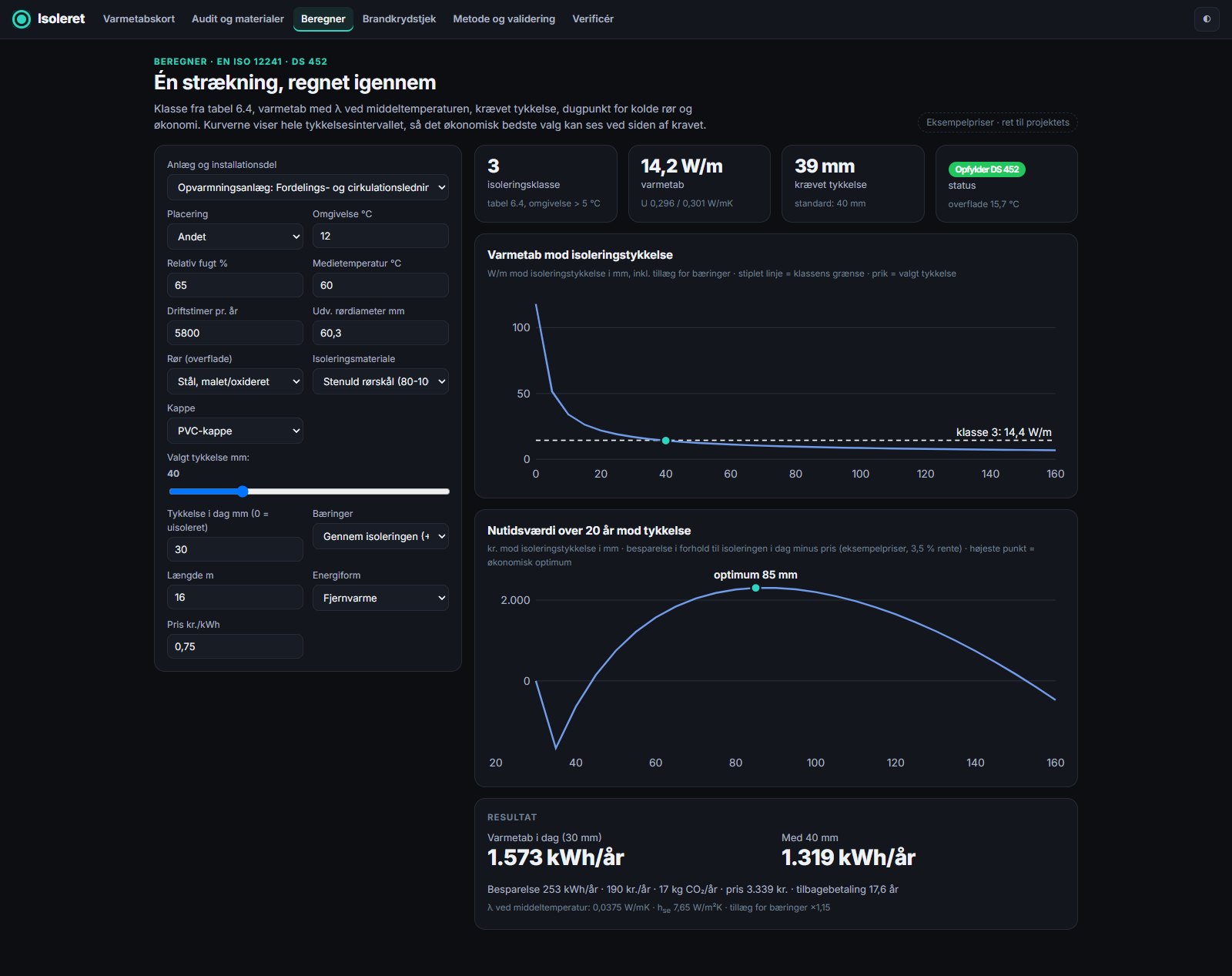
Task: Click Nutidsværdi over 20 år heading
Action: 589,531
